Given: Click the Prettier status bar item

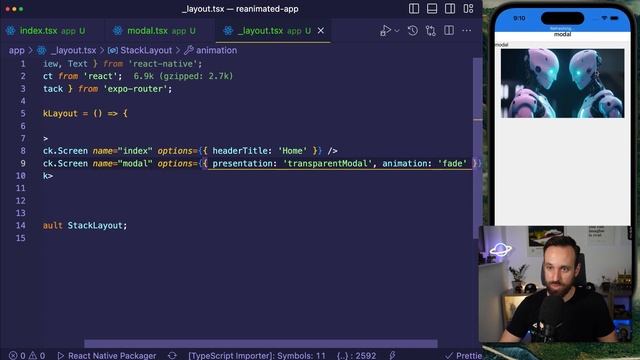Looking at the screenshot, I should click(464, 356).
